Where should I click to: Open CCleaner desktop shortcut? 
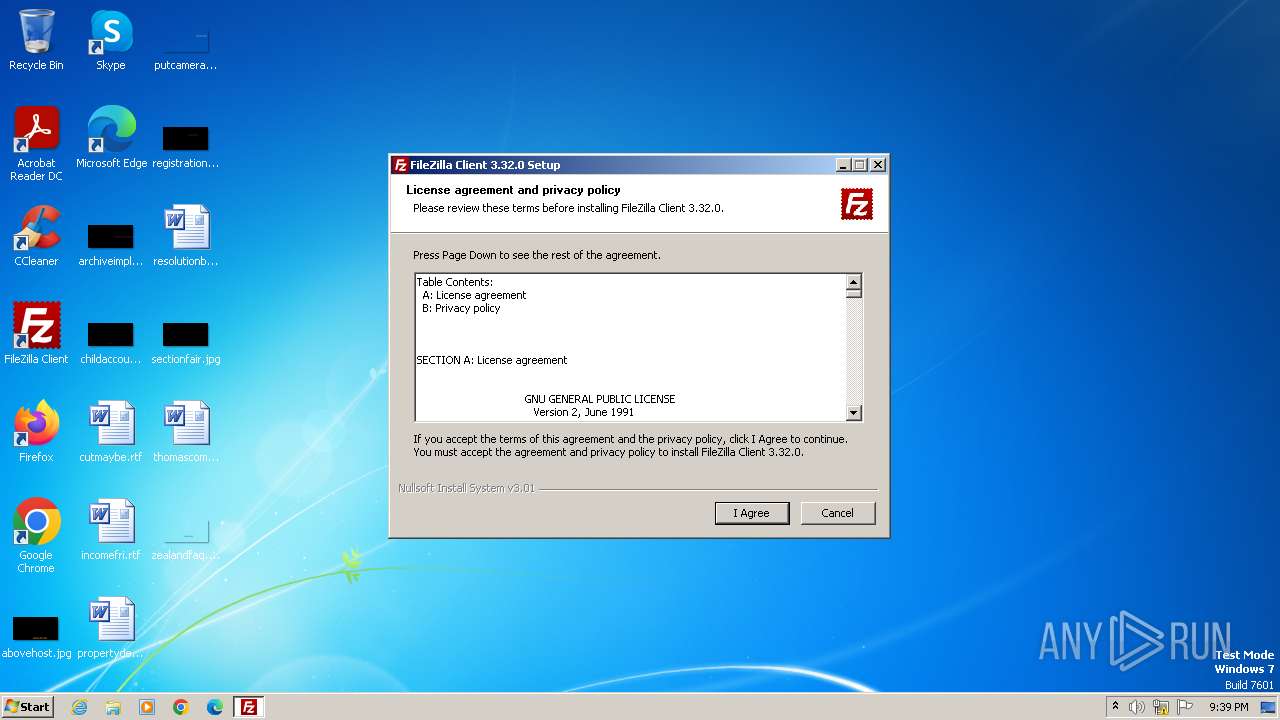pyautogui.click(x=36, y=236)
